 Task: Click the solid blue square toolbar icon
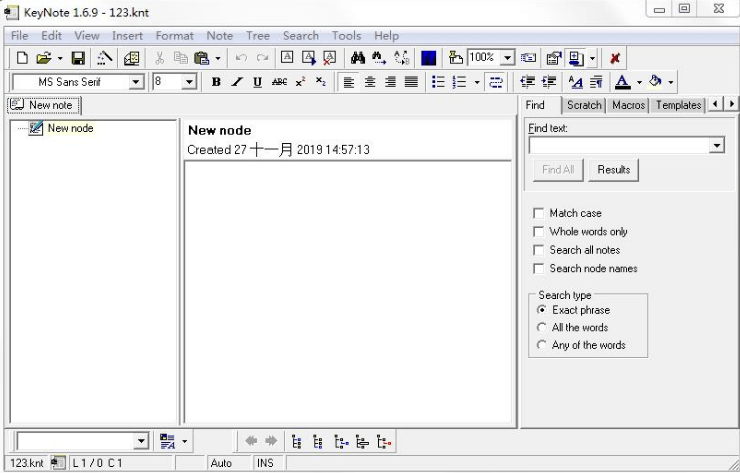[x=429, y=58]
